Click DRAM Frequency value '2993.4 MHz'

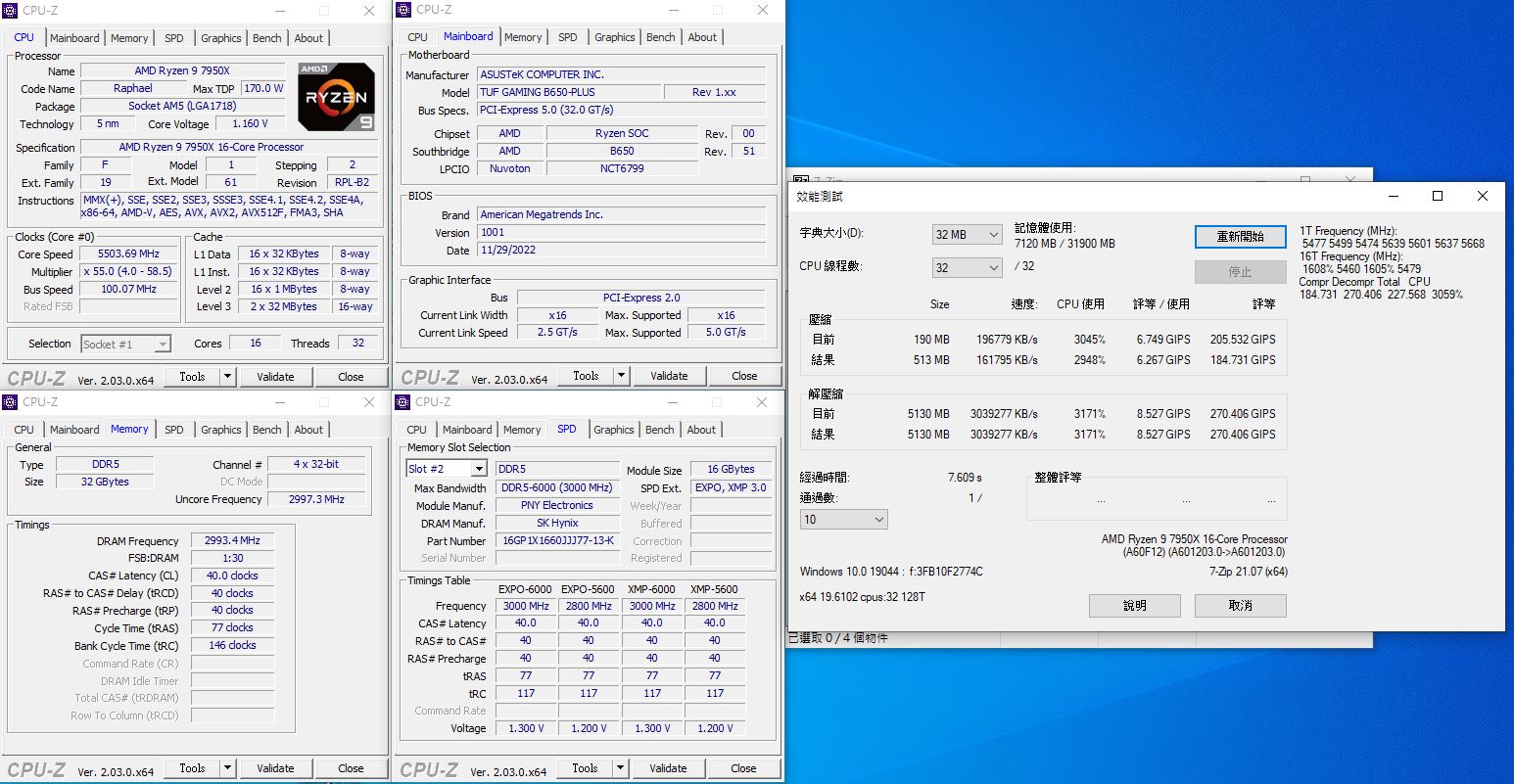tap(232, 540)
